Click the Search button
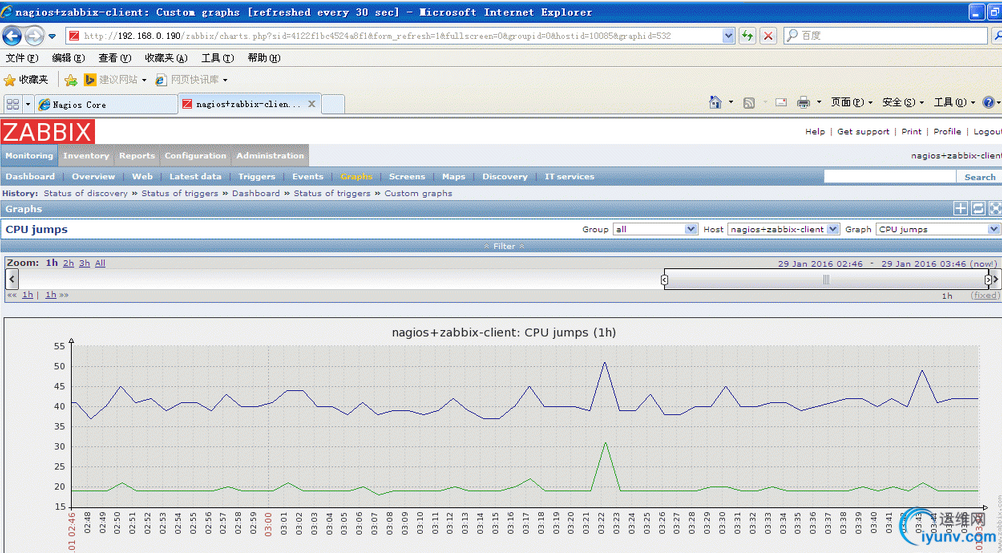The width and height of the screenshot is (1002, 553). pos(980,177)
